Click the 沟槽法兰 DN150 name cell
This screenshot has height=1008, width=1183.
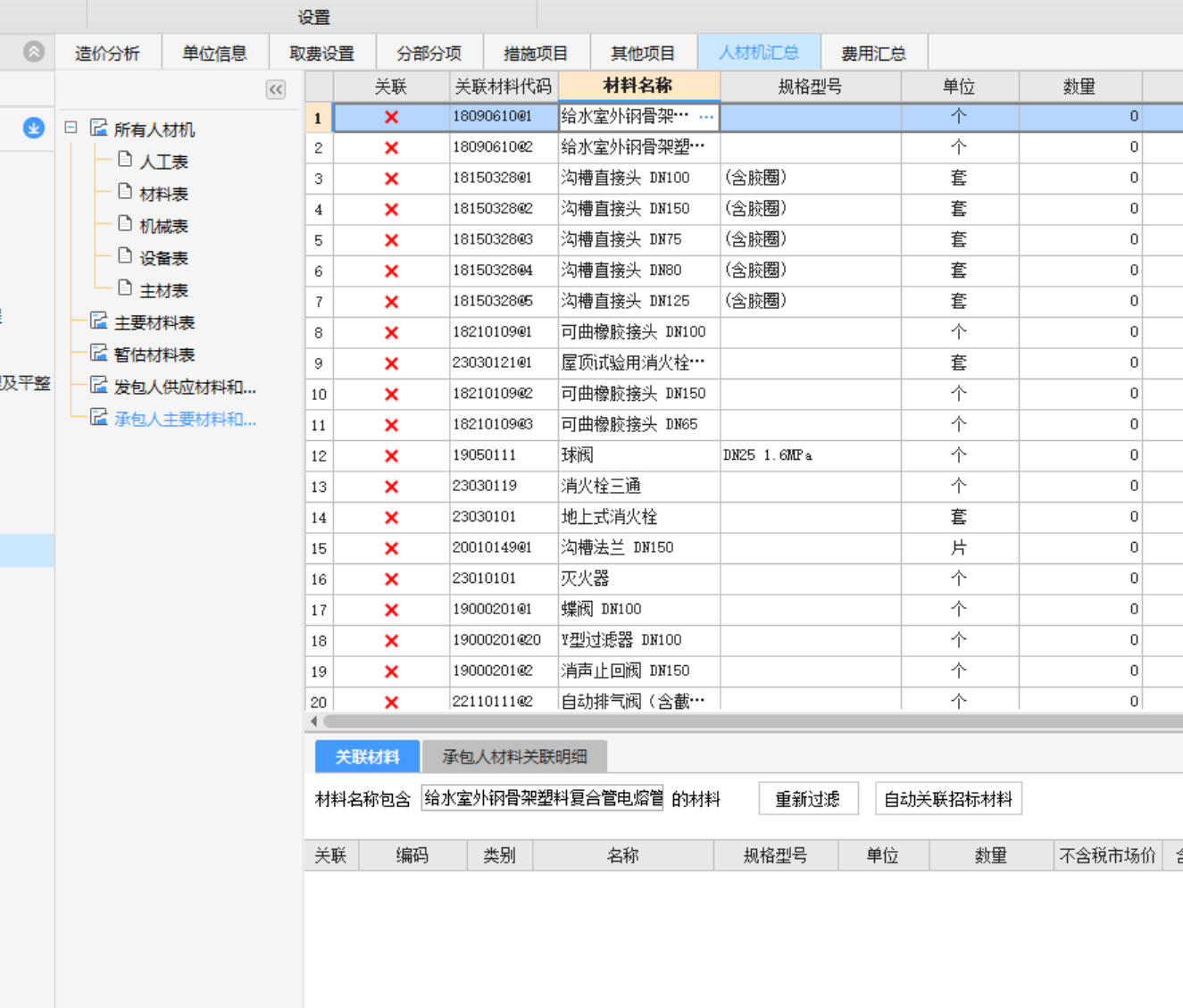pos(639,547)
